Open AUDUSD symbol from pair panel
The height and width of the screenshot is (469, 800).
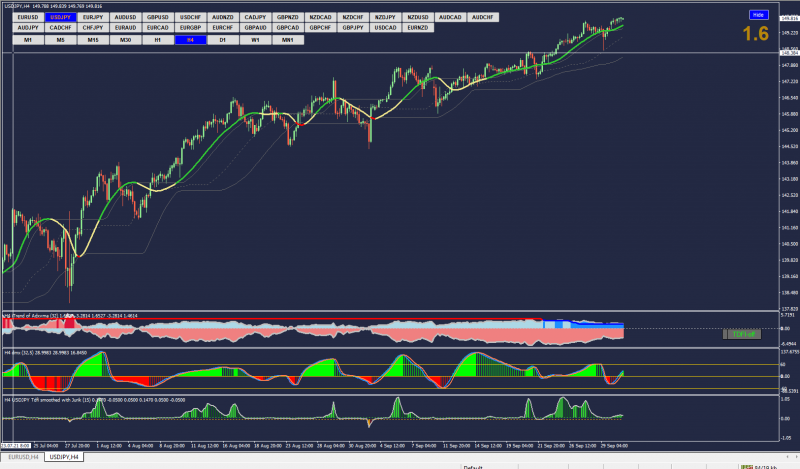(x=126, y=17)
